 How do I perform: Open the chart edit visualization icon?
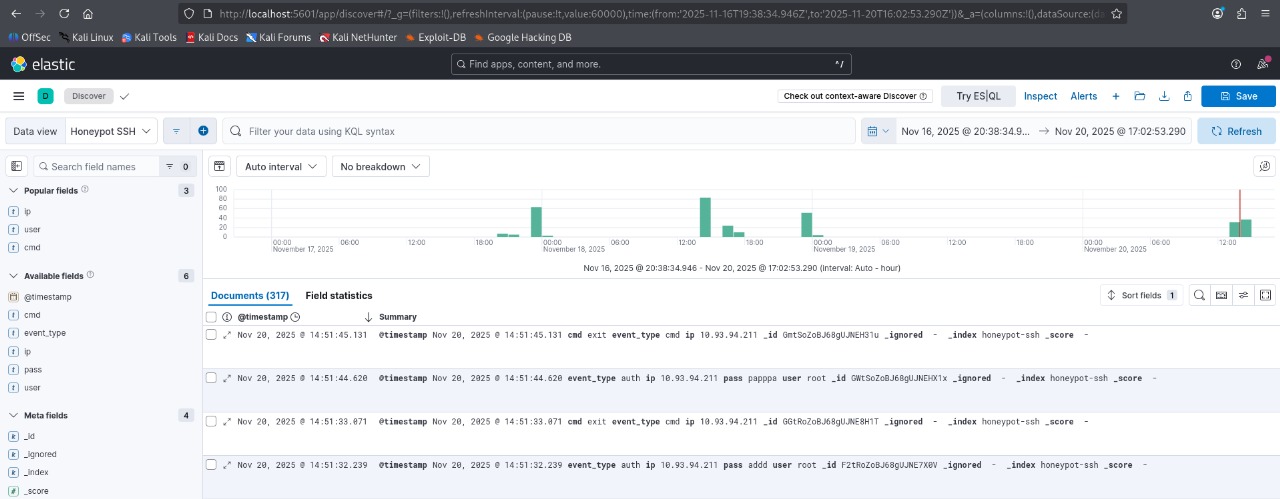point(1264,166)
